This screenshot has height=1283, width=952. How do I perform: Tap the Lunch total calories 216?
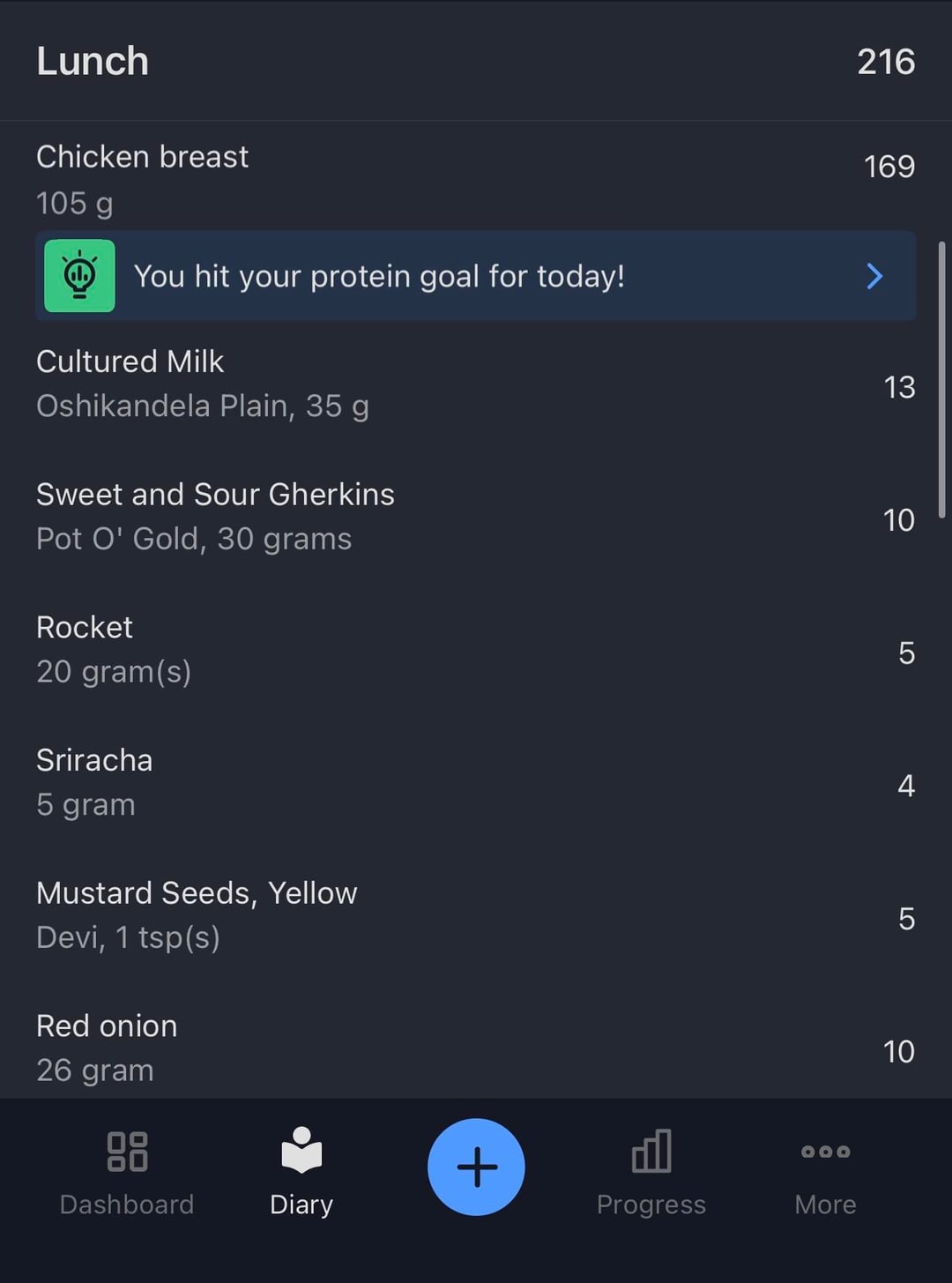pos(886,61)
